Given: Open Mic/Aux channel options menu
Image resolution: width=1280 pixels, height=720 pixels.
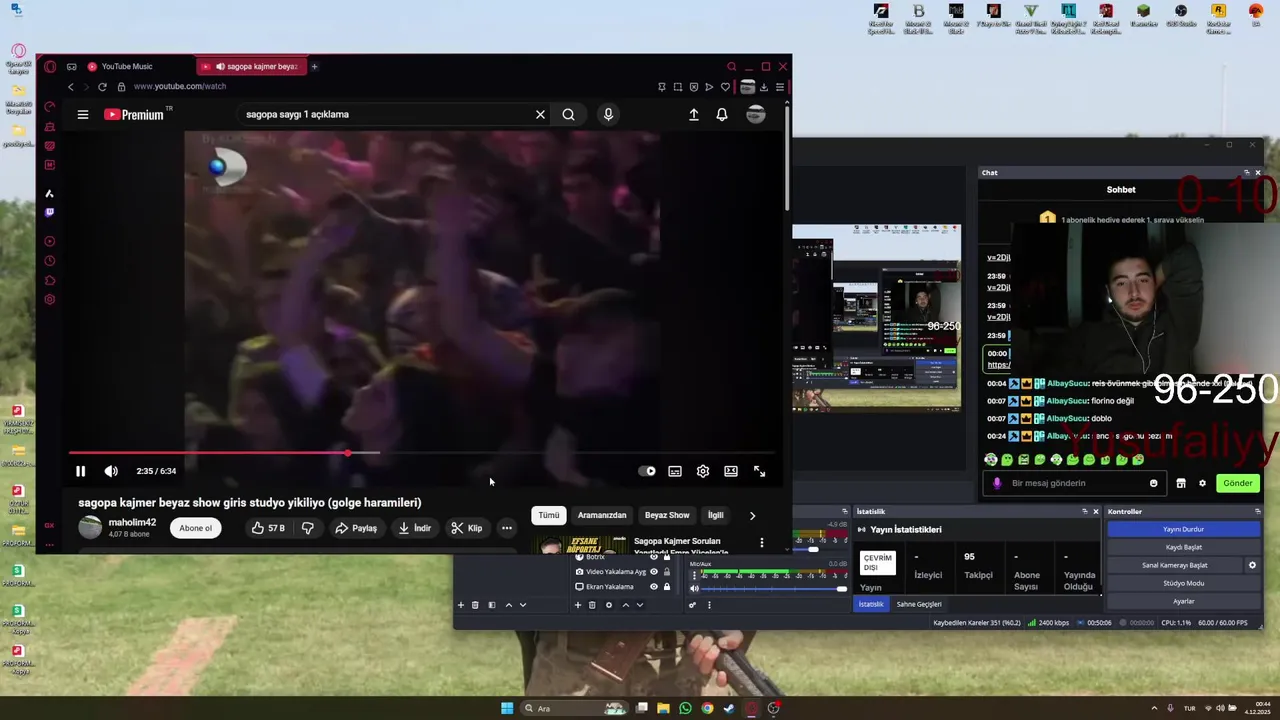Looking at the screenshot, I should (695, 576).
